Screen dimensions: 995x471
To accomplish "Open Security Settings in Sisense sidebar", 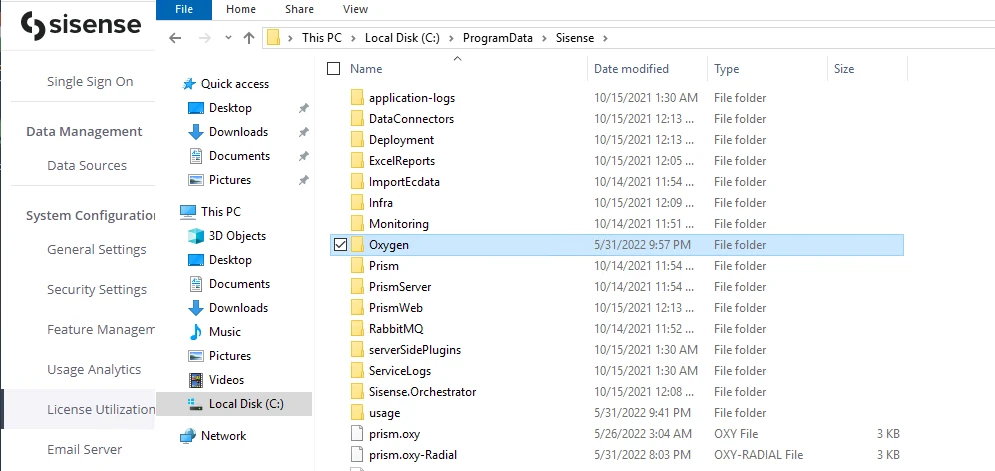I will pos(96,289).
